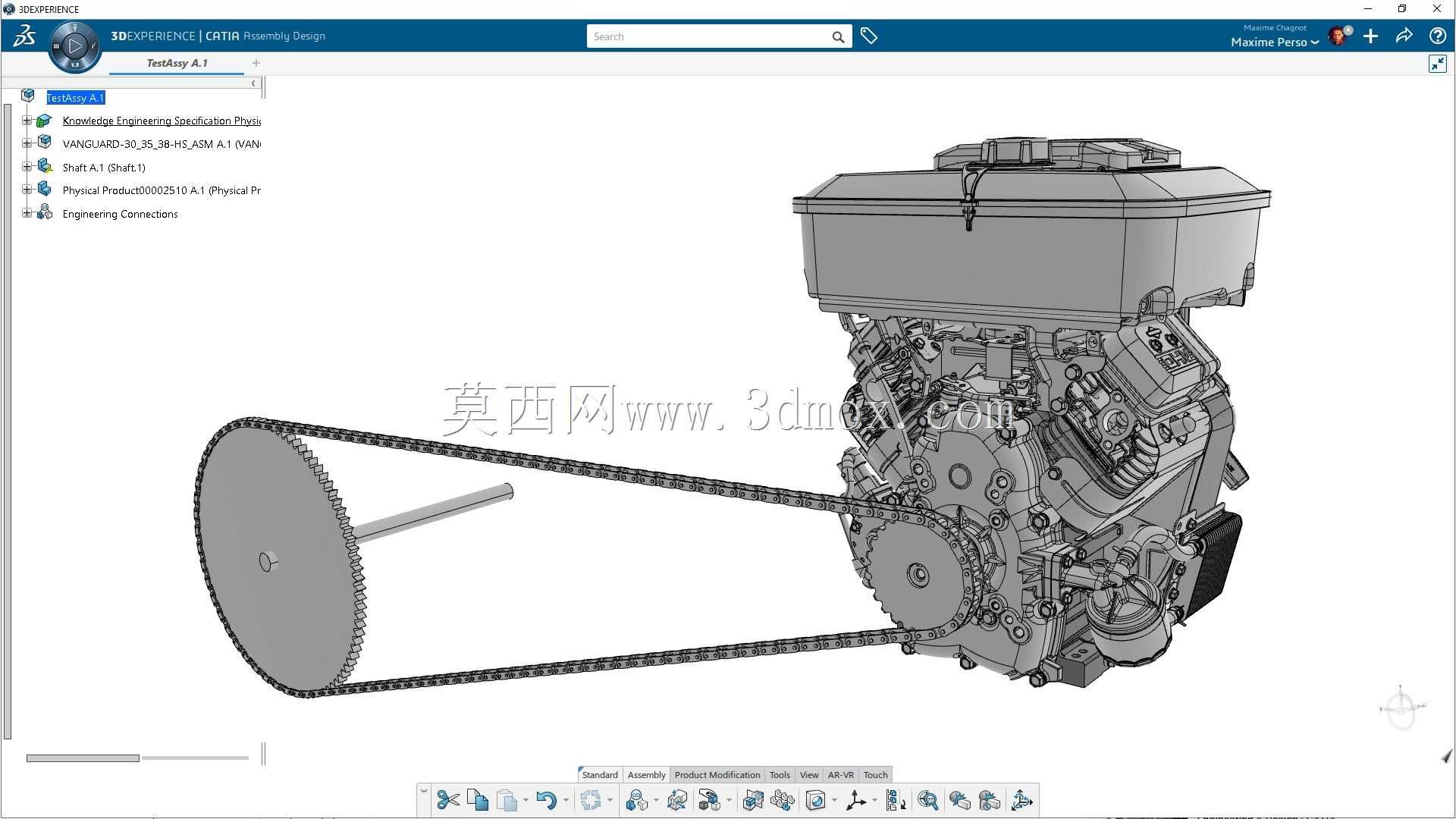
Task: Expand the VANGUARD-30_35_38-HS_ASM tree node
Action: point(27,143)
